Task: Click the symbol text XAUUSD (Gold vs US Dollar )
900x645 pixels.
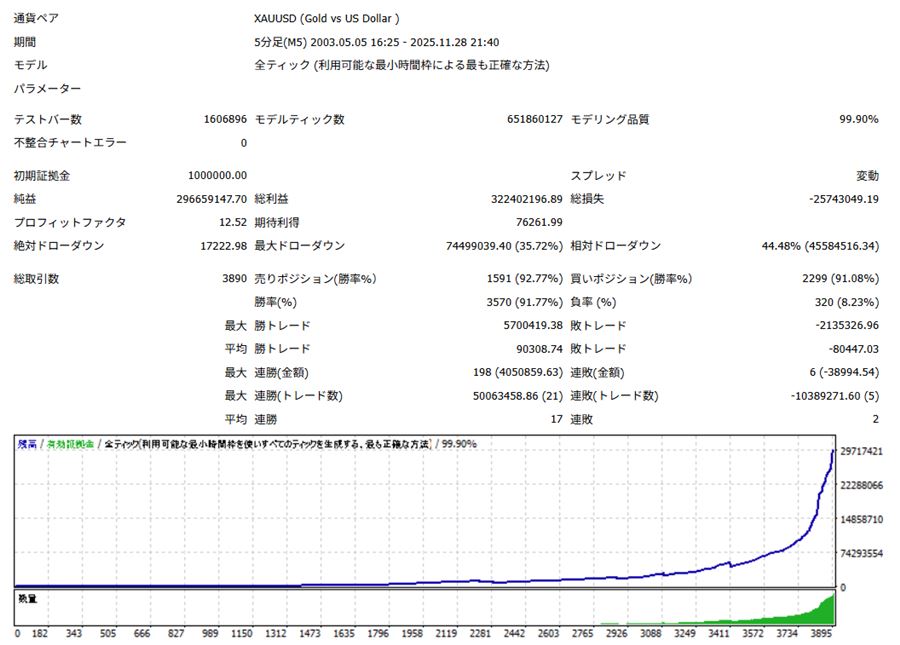Action: point(327,18)
